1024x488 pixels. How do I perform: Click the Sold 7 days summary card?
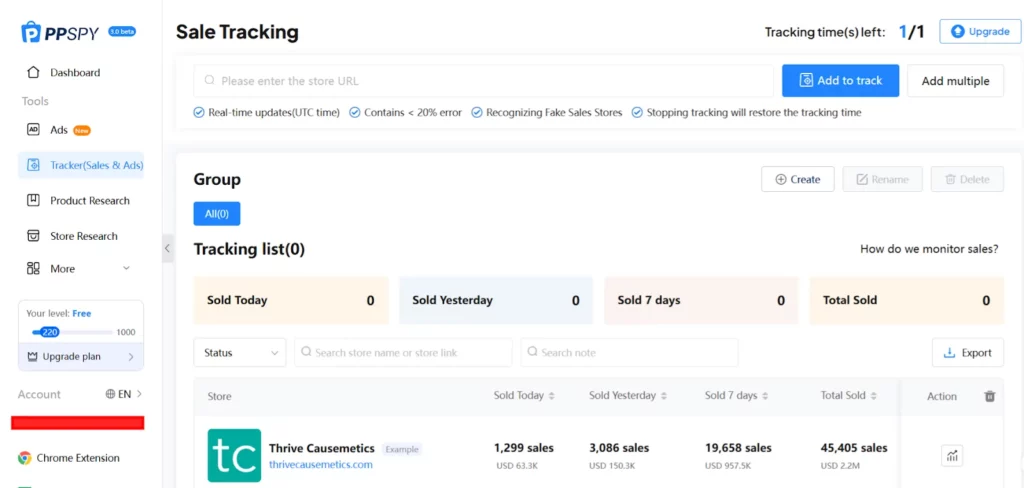click(701, 301)
